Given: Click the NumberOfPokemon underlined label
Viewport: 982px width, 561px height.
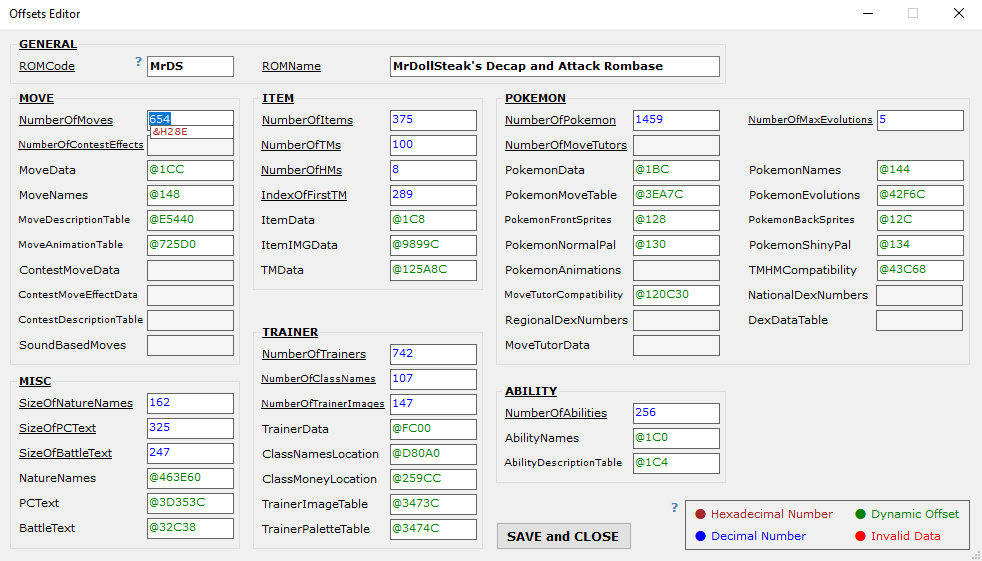Looking at the screenshot, I should (560, 120).
